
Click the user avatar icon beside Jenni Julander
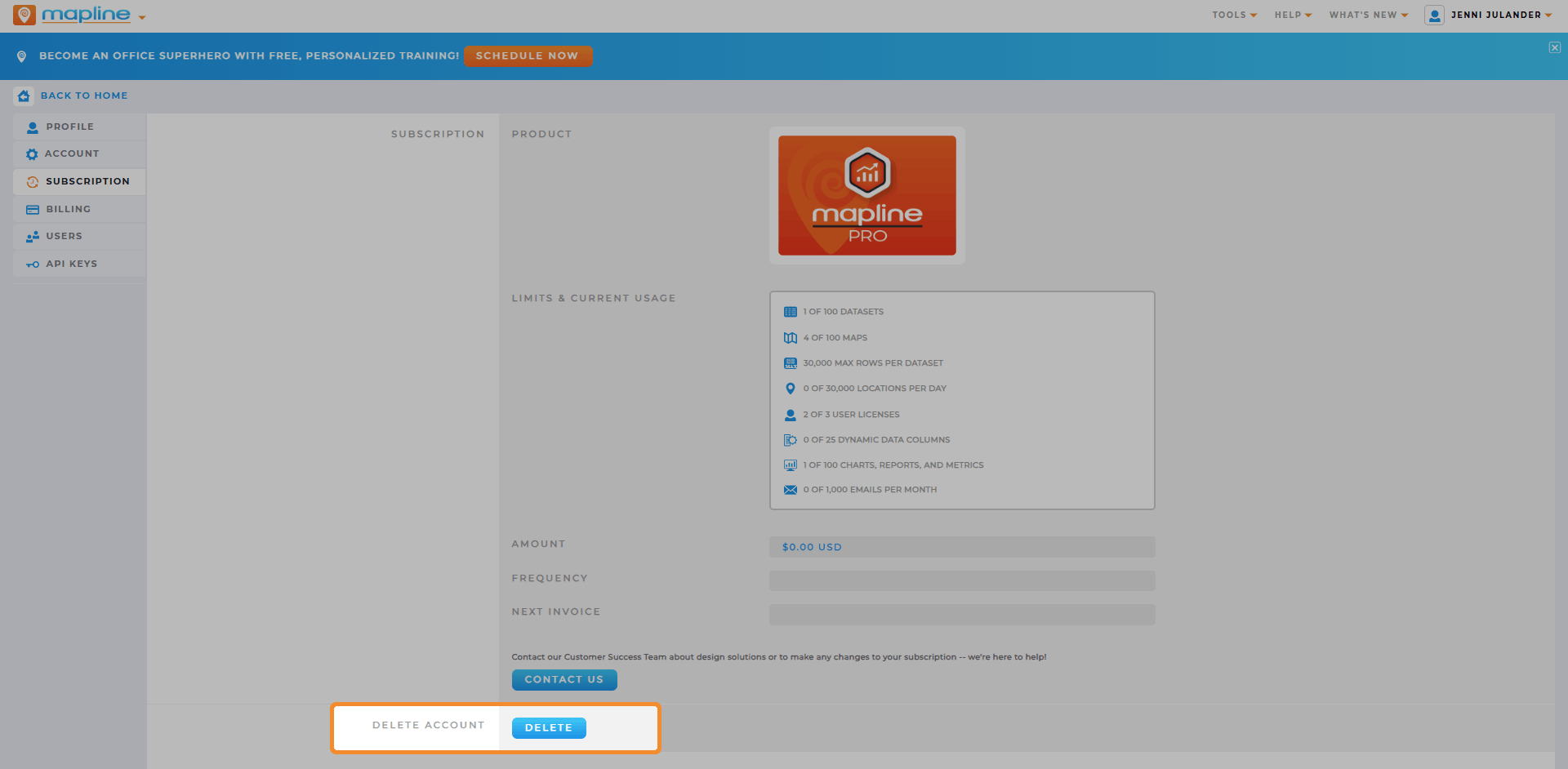[x=1434, y=15]
